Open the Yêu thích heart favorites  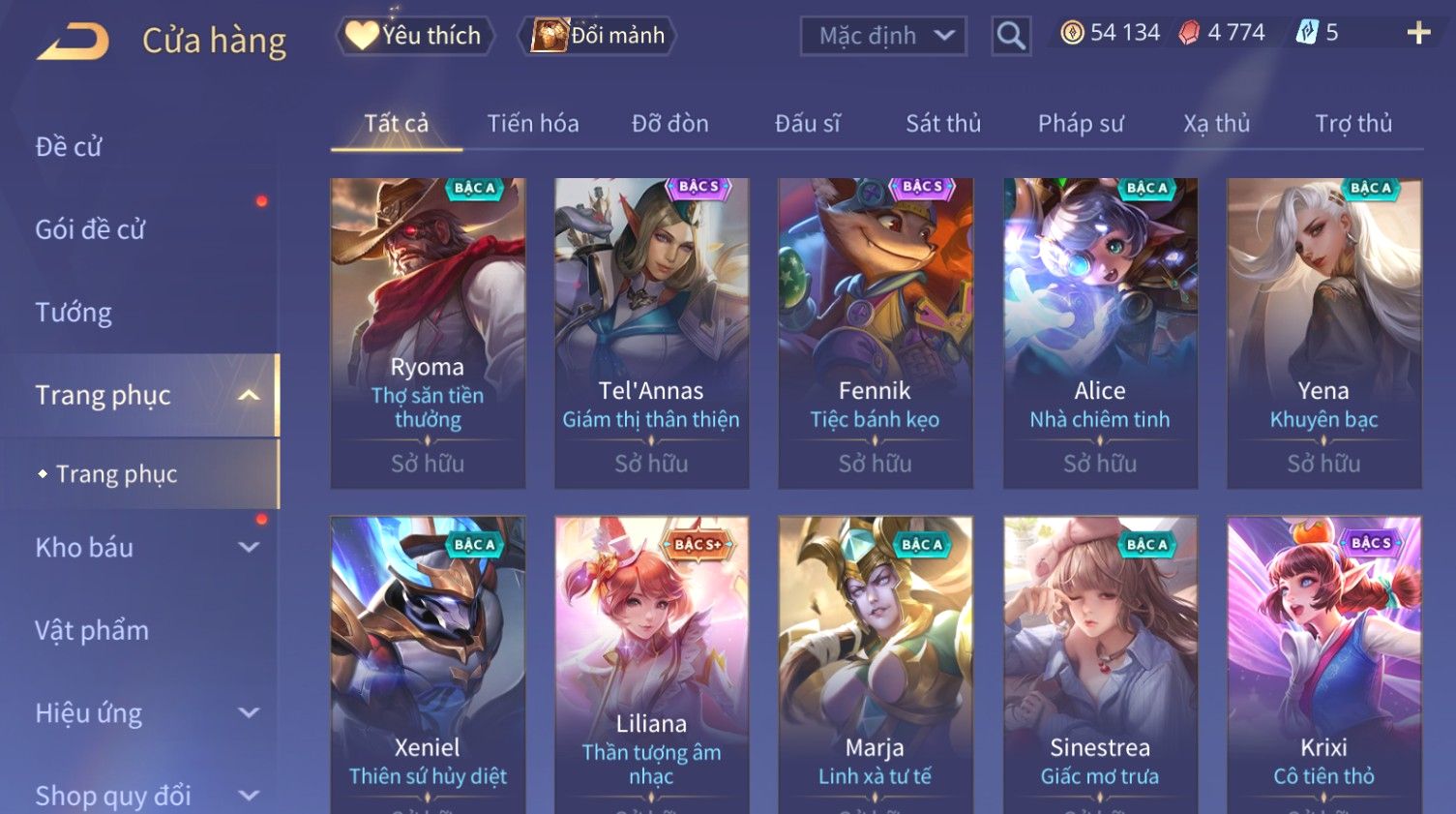pyautogui.click(x=415, y=36)
